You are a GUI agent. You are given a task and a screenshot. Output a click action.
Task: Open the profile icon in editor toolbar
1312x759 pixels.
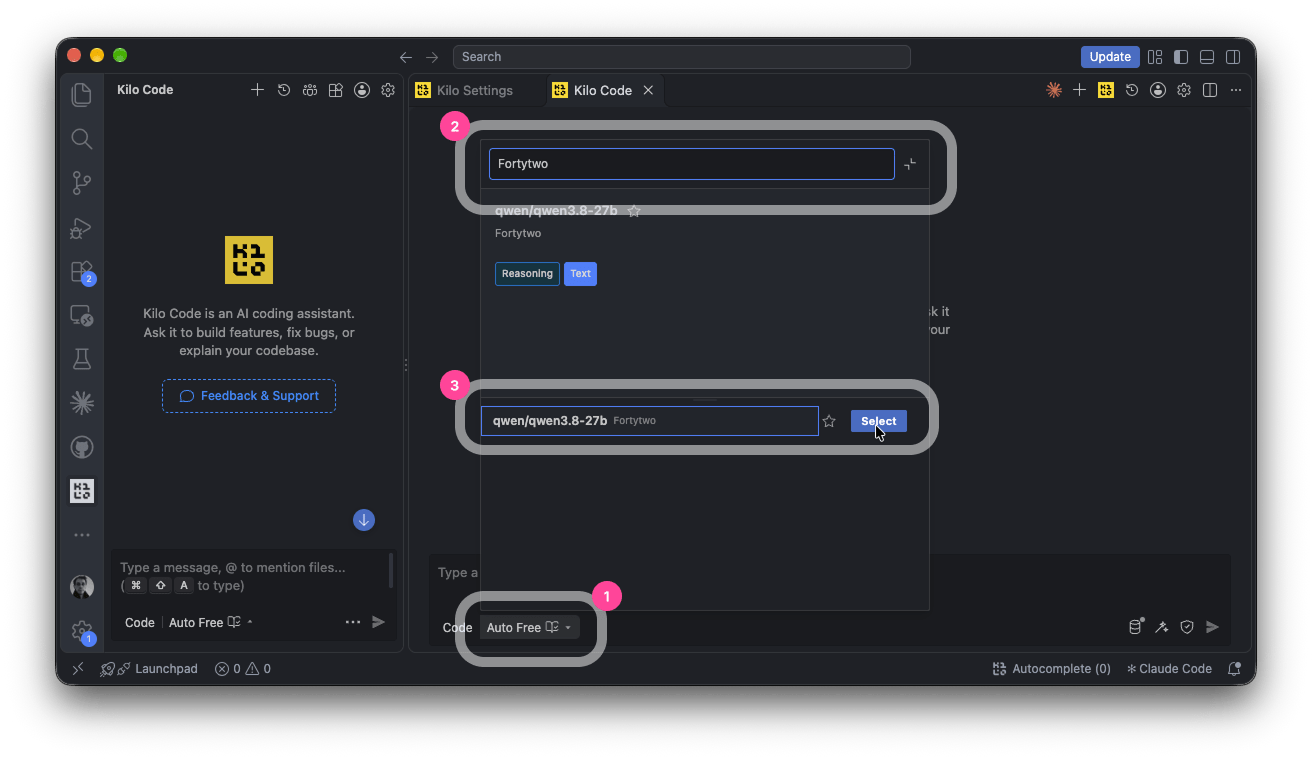(1157, 90)
